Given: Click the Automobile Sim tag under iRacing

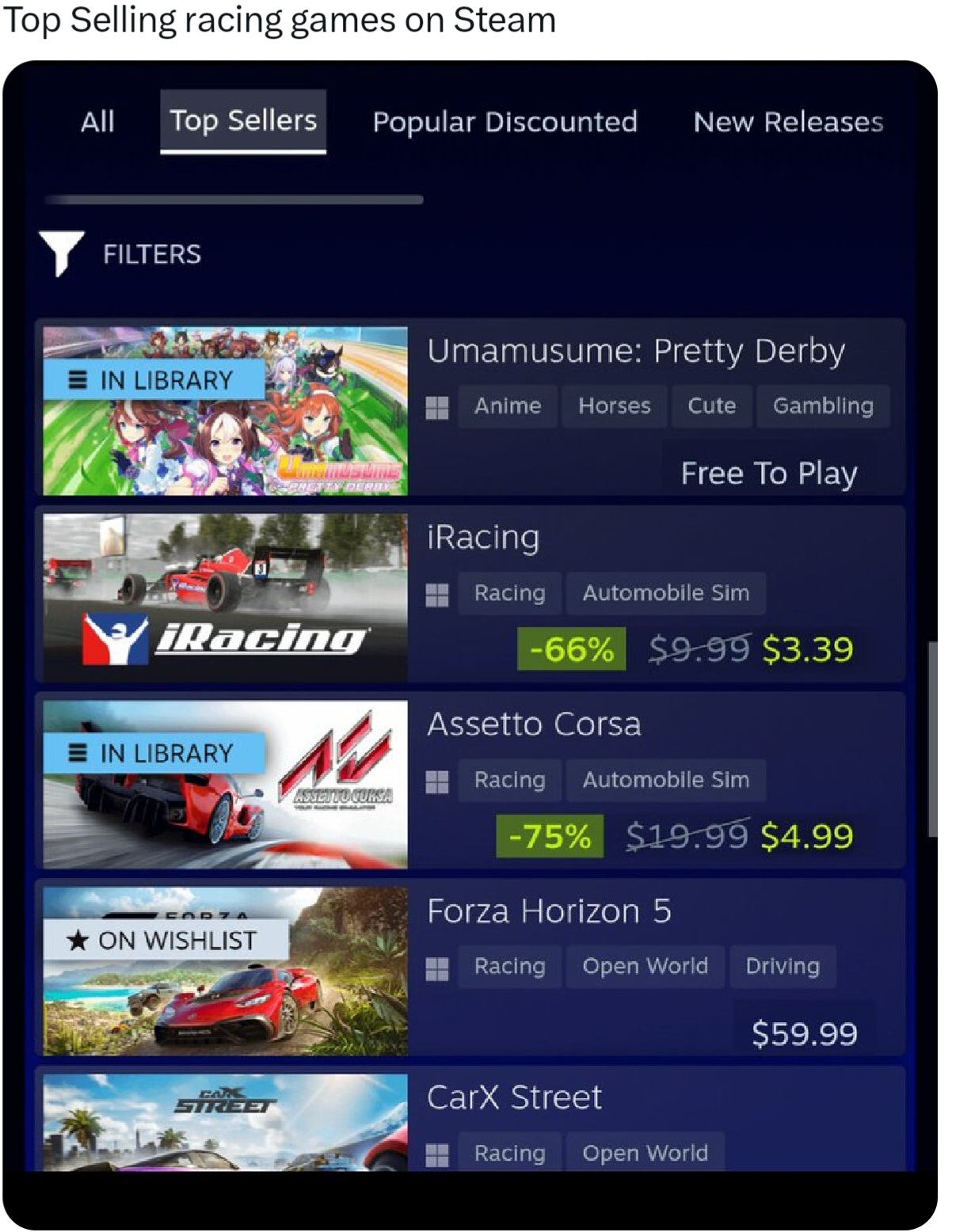Looking at the screenshot, I should (x=665, y=593).
